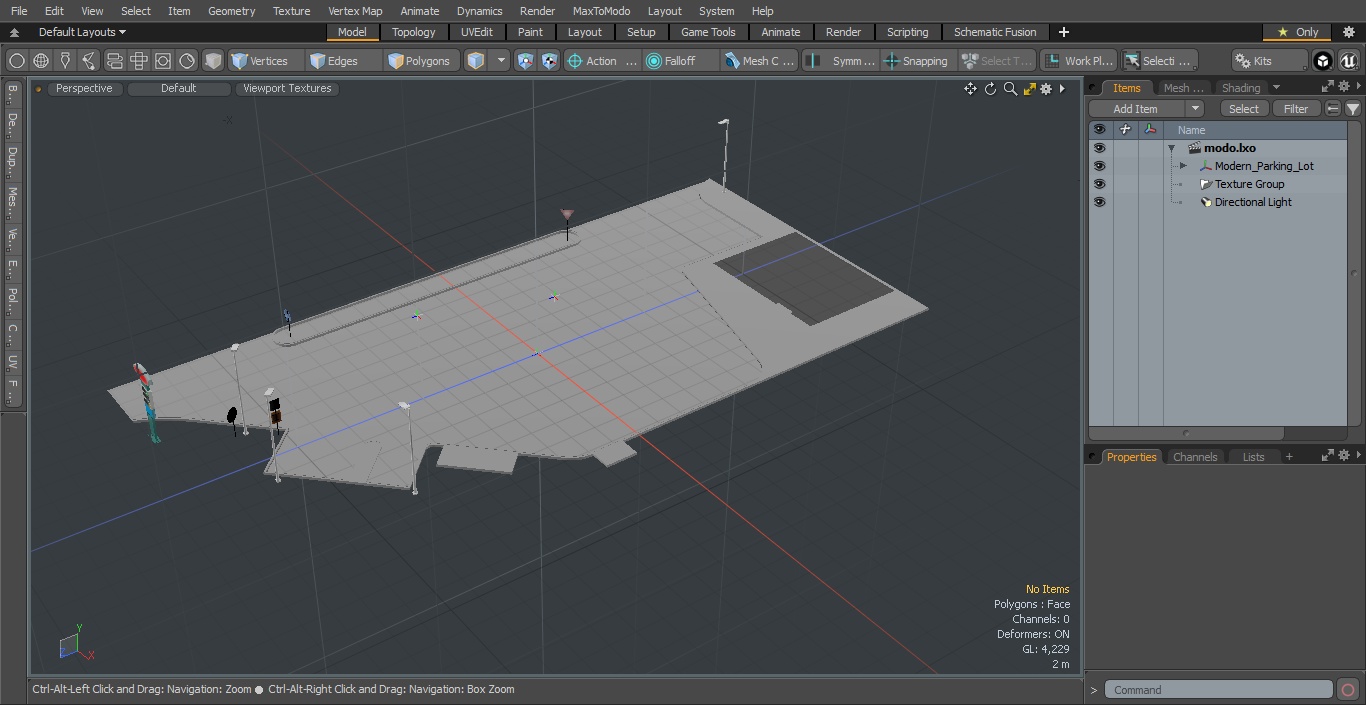1366x705 pixels.
Task: Toggle visibility of Modern_Parking_Lot item
Action: 1100,166
